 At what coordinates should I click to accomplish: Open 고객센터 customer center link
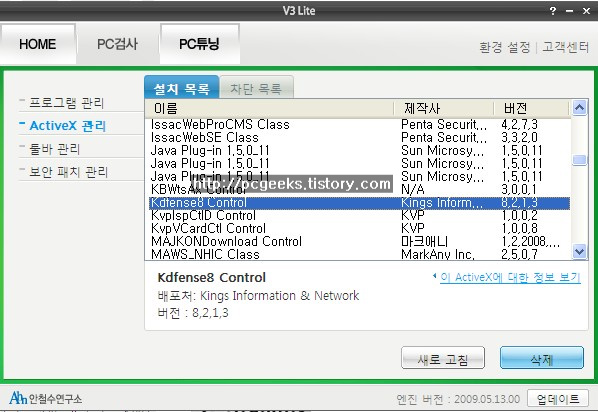pyautogui.click(x=566, y=47)
